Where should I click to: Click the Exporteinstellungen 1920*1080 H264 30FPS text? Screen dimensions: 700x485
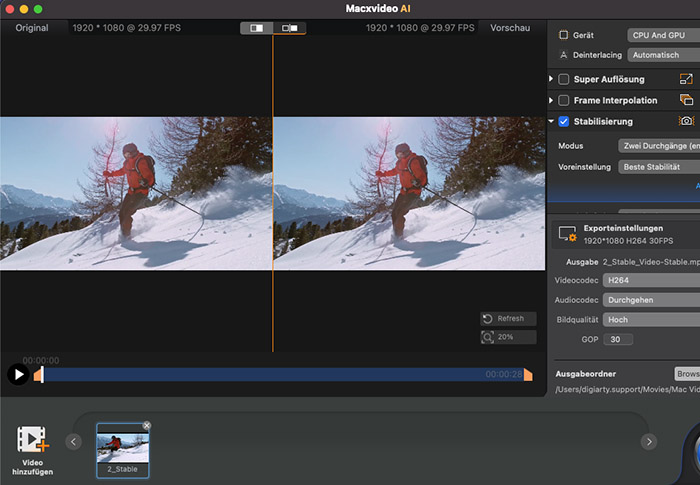click(628, 241)
